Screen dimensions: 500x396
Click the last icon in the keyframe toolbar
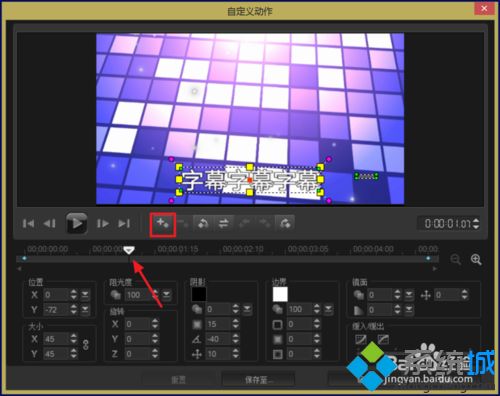tap(285, 223)
